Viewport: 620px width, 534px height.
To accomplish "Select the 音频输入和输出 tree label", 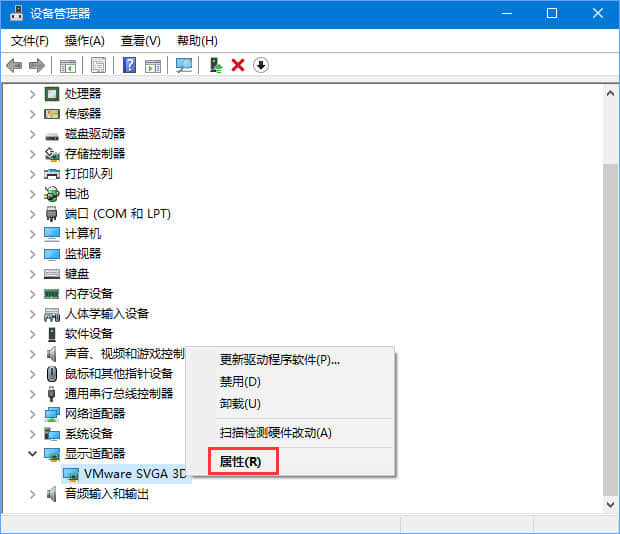I will click(x=107, y=494).
